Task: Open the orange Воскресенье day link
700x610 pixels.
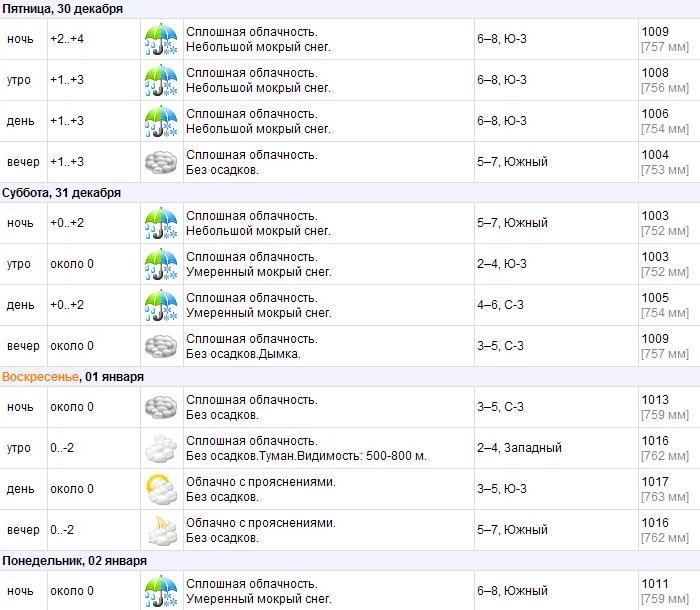Action: tap(39, 377)
